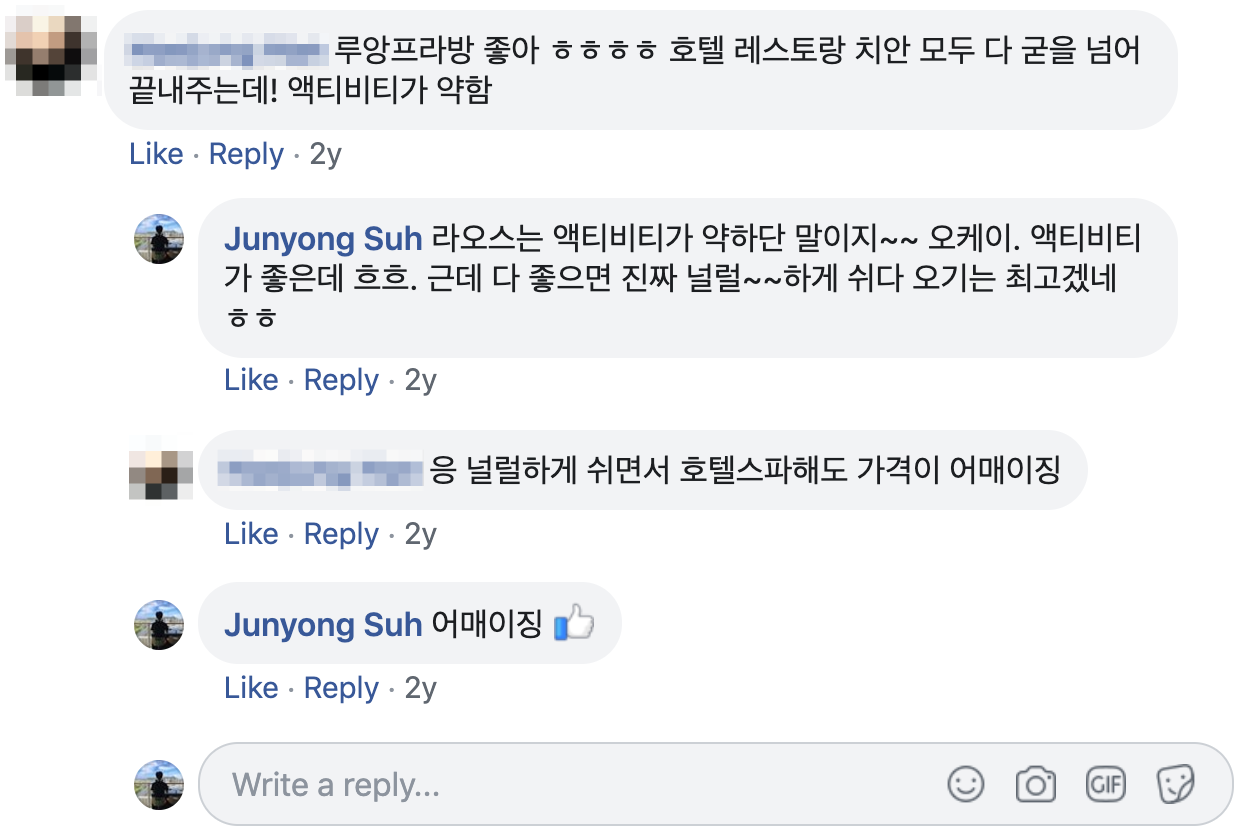
Task: Like the 호텔스파 comment
Action: pyautogui.click(x=252, y=533)
